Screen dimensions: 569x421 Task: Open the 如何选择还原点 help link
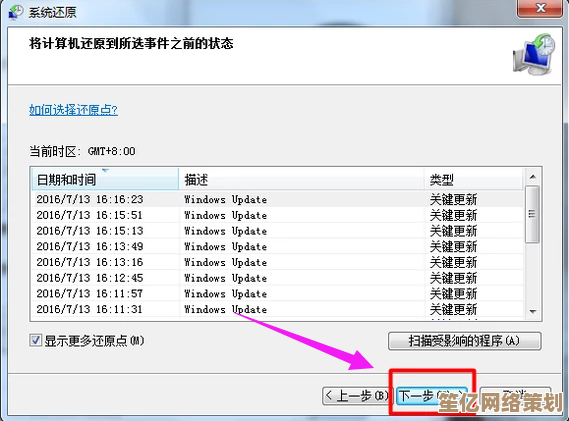[73, 110]
